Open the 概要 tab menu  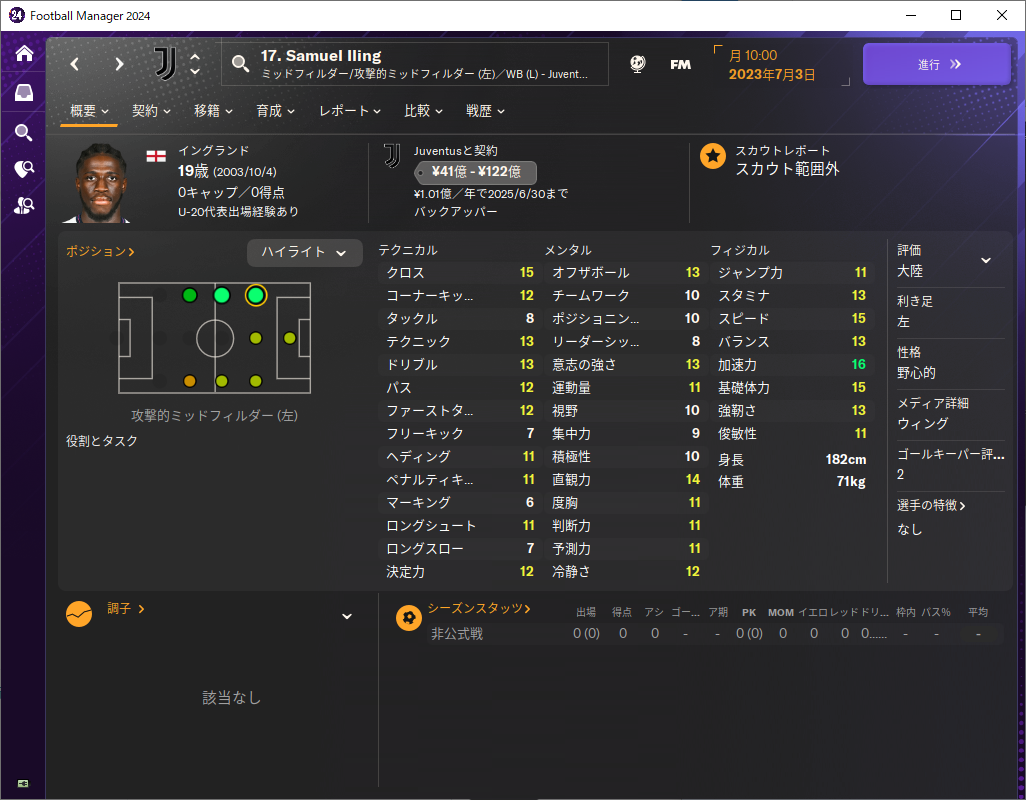pyautogui.click(x=90, y=111)
